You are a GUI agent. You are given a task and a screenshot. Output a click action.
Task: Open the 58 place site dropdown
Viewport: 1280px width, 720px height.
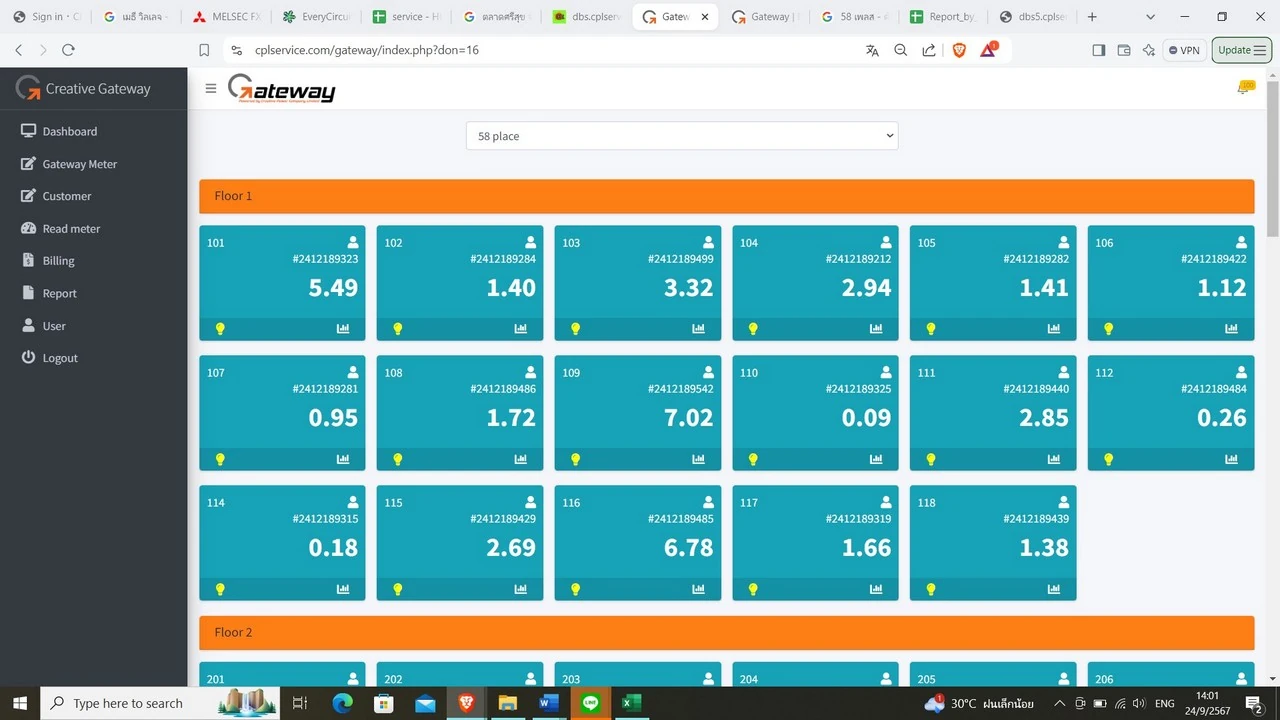[682, 136]
